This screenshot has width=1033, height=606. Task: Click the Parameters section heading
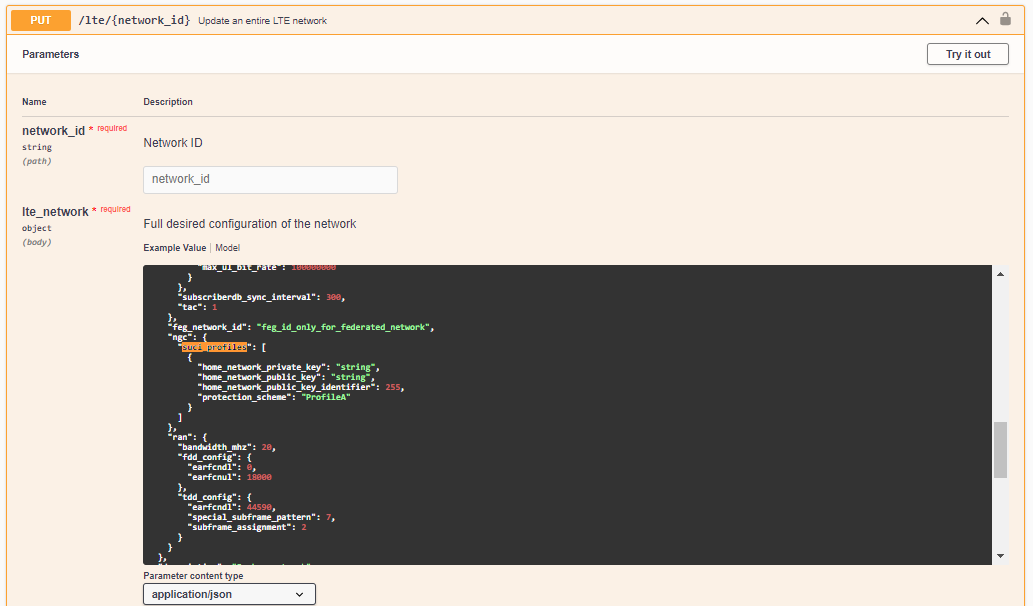click(51, 54)
